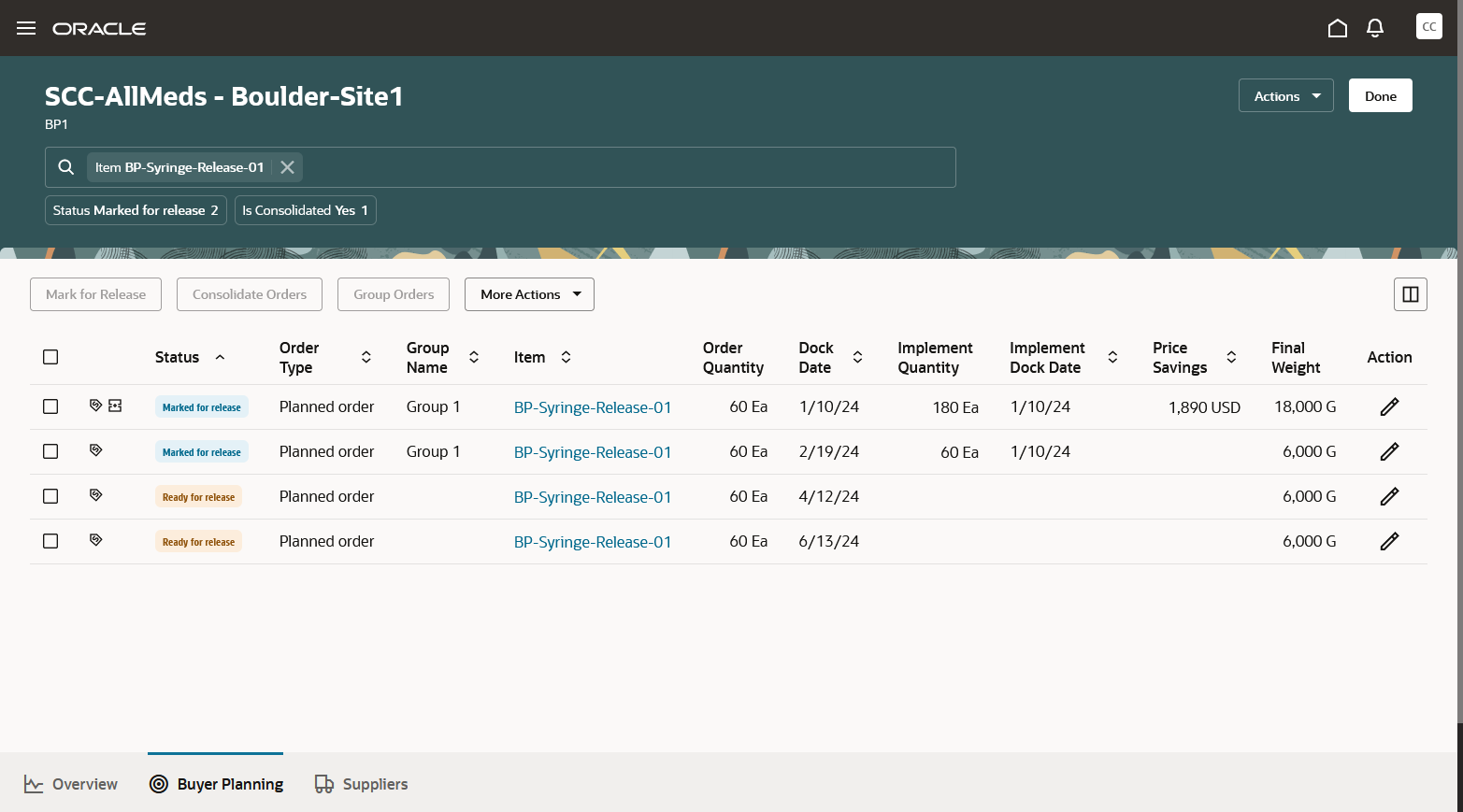The height and width of the screenshot is (812, 1463).
Task: Go to Oracle home via house icon
Action: coord(1338,28)
